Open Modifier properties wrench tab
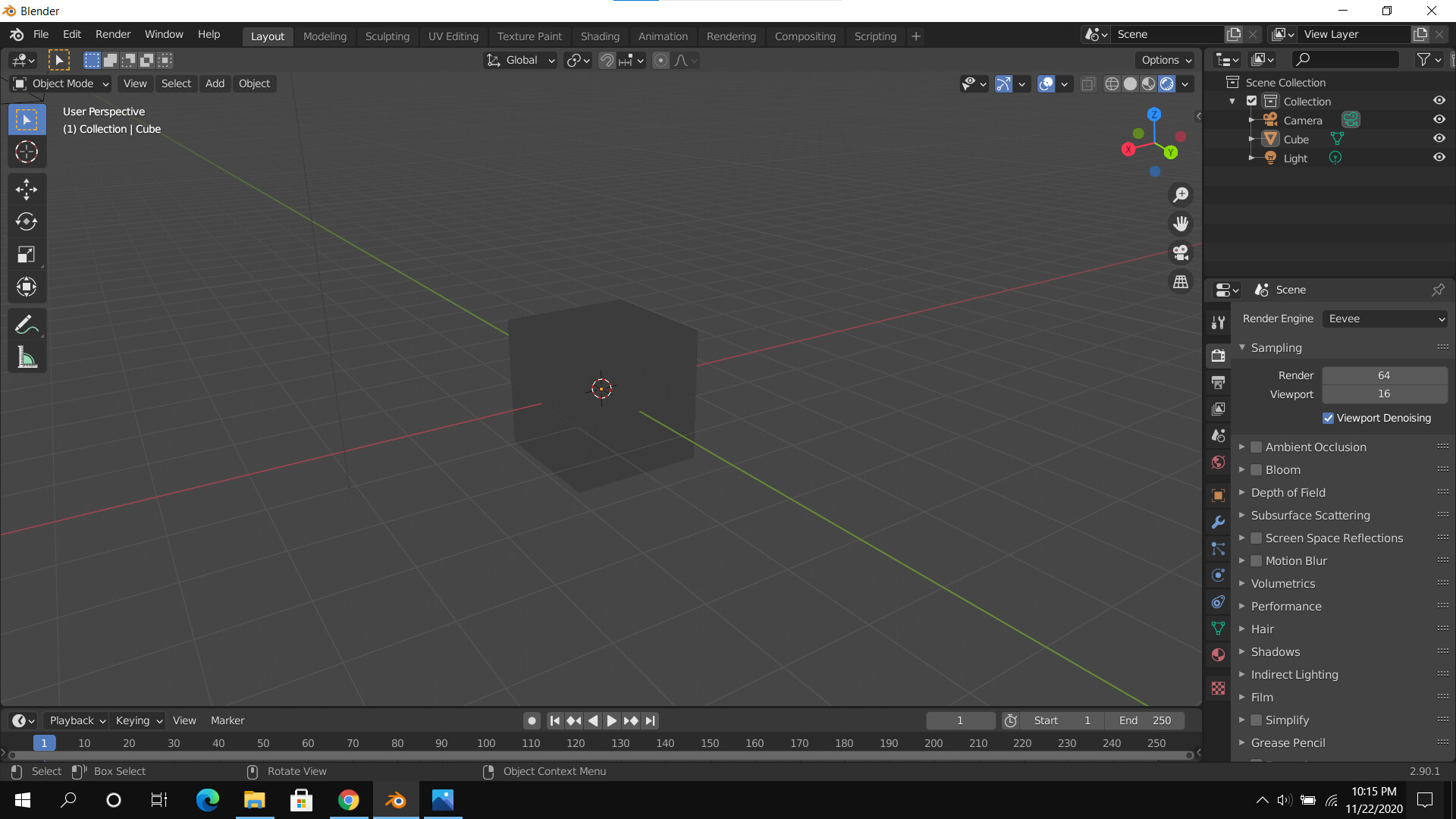 click(1218, 522)
